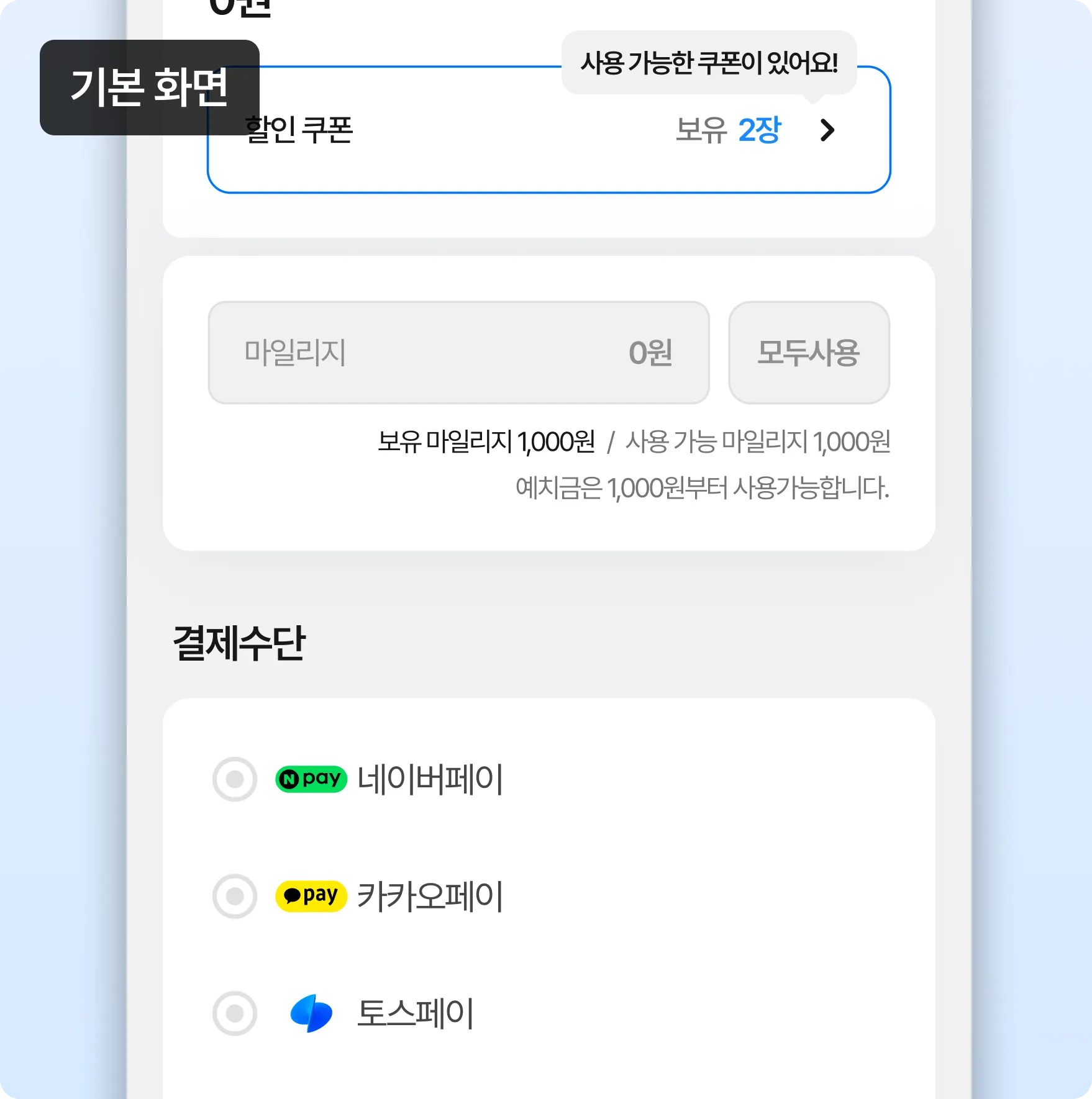
Task: Click the 예치금 usage notice text
Action: 702,488
